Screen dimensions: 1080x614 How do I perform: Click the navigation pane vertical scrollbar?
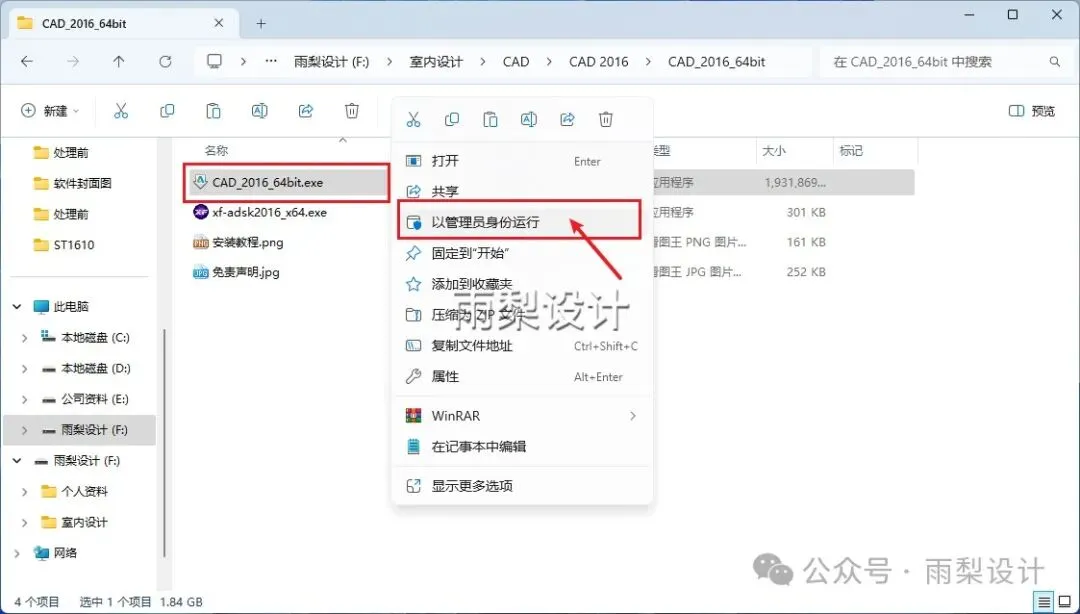pos(164,442)
